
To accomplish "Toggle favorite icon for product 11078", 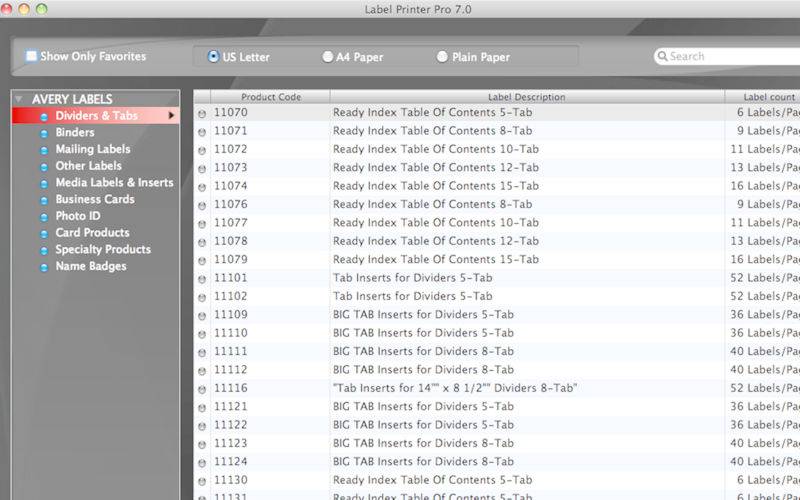I will pyautogui.click(x=202, y=242).
